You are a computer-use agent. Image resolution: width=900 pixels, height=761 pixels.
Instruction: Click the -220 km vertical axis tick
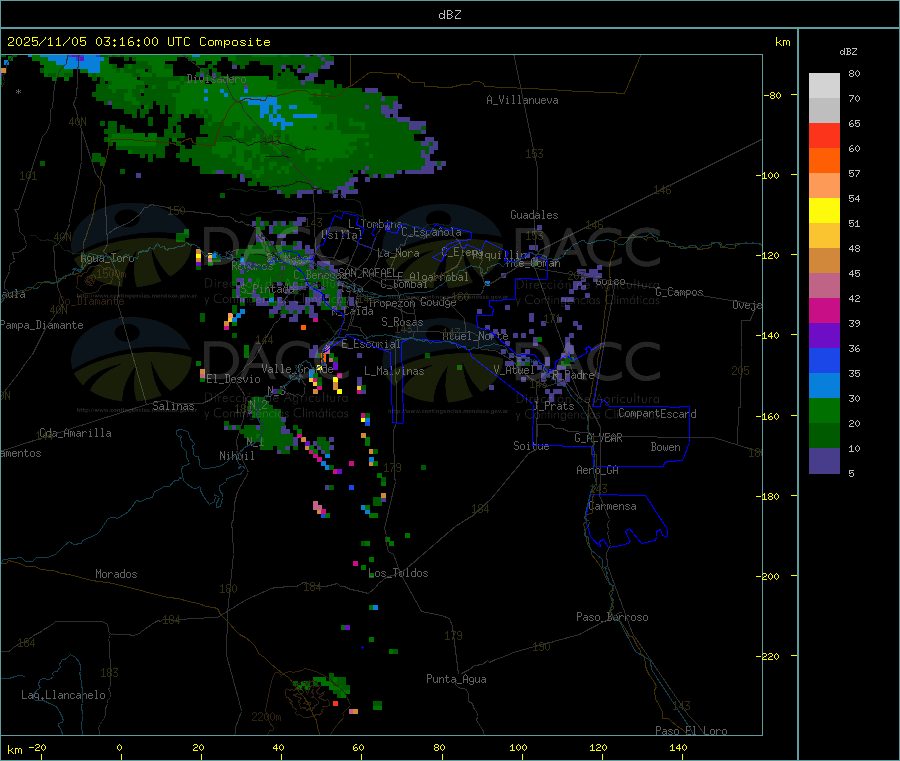tap(770, 657)
